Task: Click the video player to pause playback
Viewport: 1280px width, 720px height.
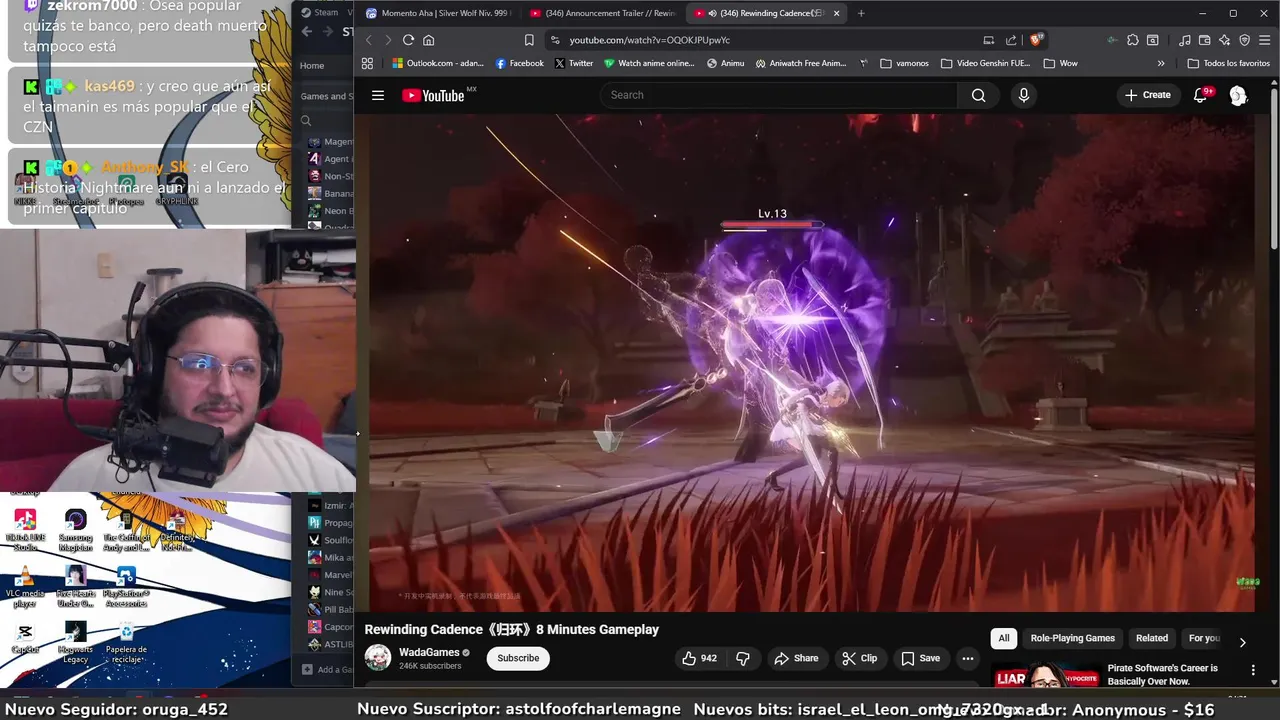Action: click(x=811, y=362)
